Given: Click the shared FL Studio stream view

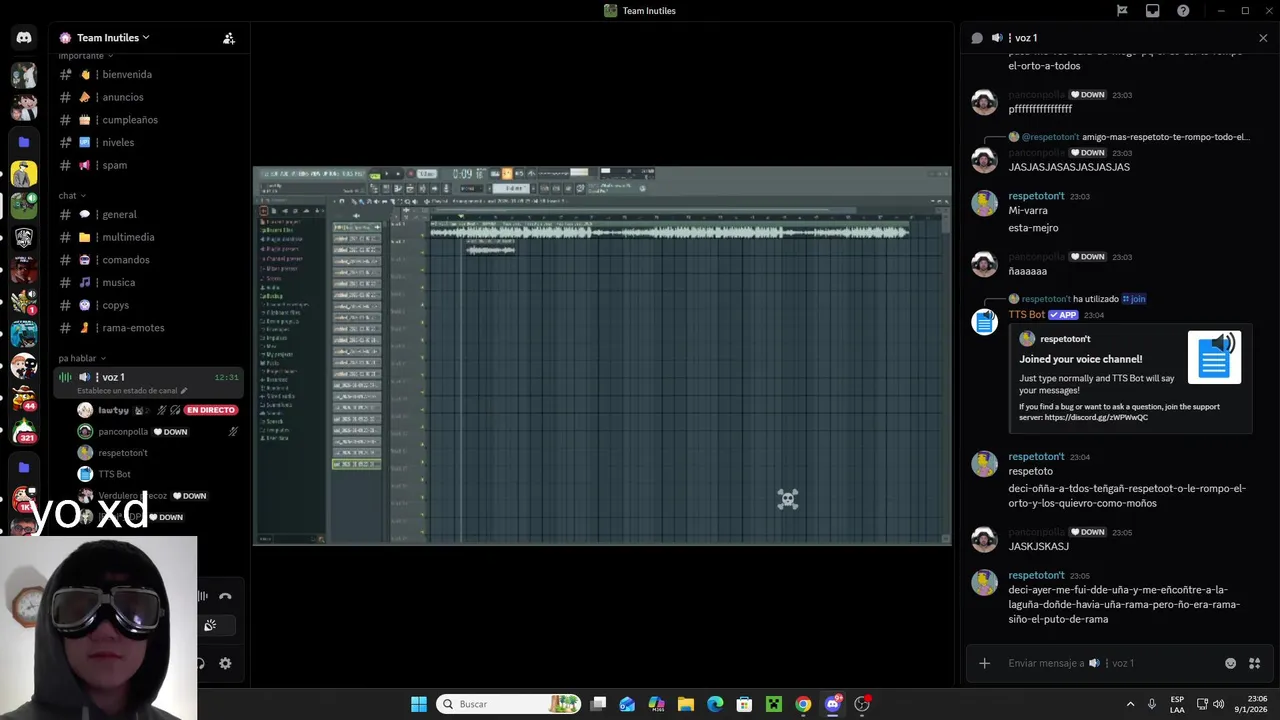Looking at the screenshot, I should pos(602,356).
